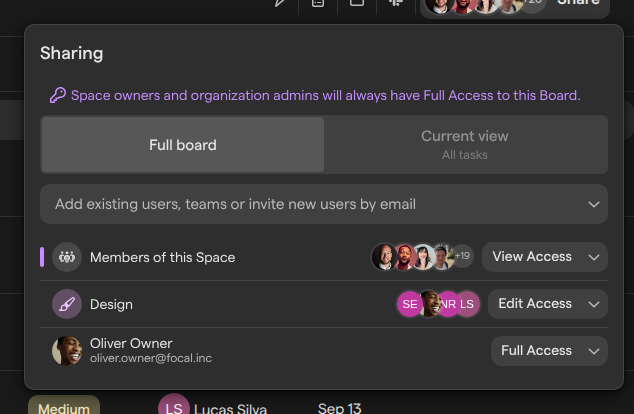Expand the add existing users dropdown chevron

[x=594, y=204]
